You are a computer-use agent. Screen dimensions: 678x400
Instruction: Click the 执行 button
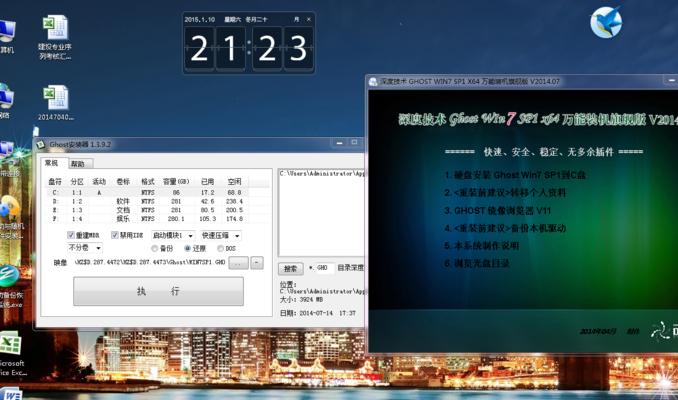pos(158,291)
